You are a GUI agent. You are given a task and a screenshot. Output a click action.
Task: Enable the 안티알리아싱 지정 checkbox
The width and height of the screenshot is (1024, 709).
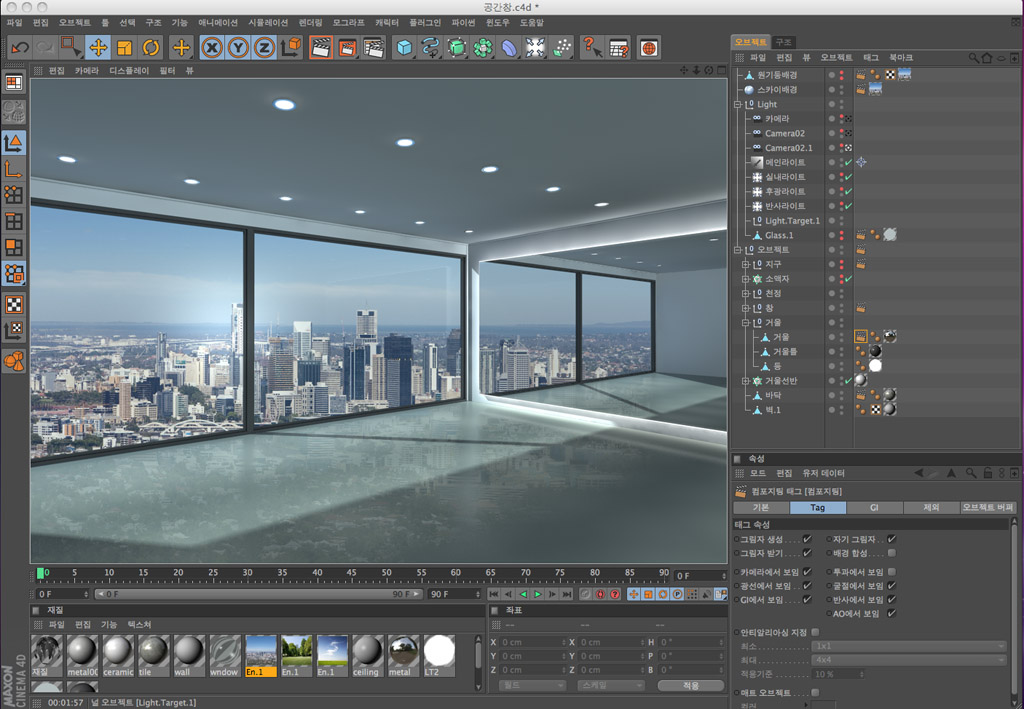815,632
